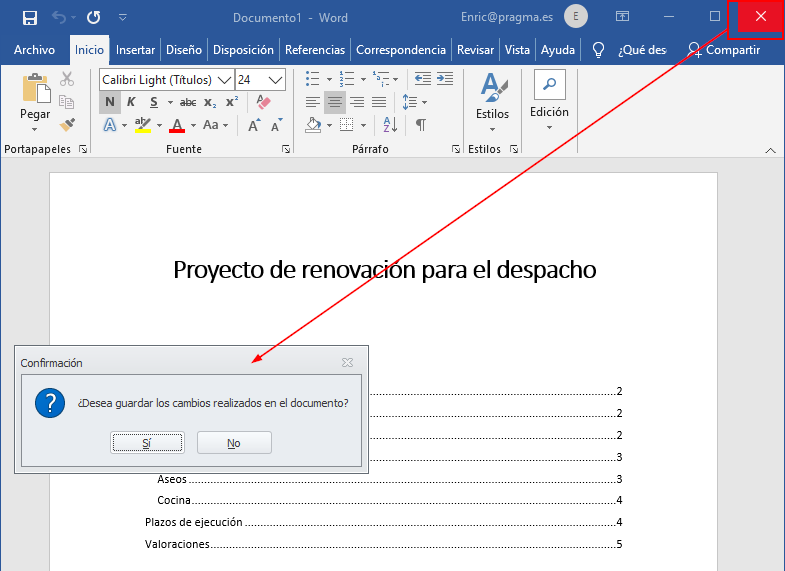The height and width of the screenshot is (571, 785).
Task: Click the Increase indent icon
Action: (445, 79)
